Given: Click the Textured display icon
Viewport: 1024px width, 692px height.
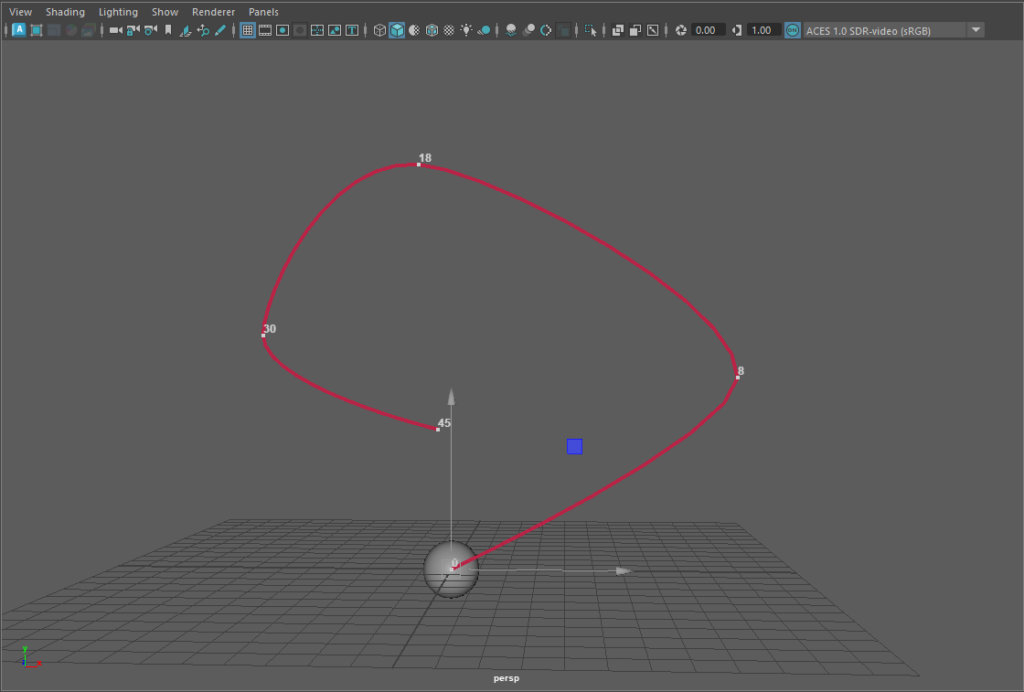Looking at the screenshot, I should pos(449,30).
